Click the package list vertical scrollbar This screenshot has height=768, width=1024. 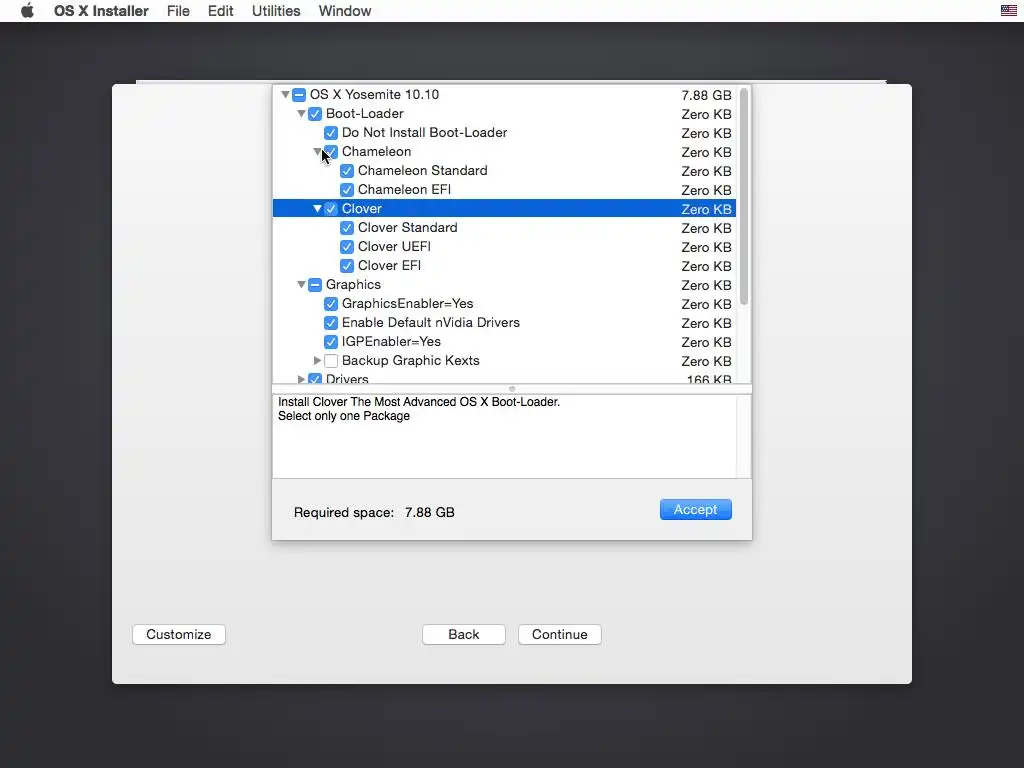(744, 196)
